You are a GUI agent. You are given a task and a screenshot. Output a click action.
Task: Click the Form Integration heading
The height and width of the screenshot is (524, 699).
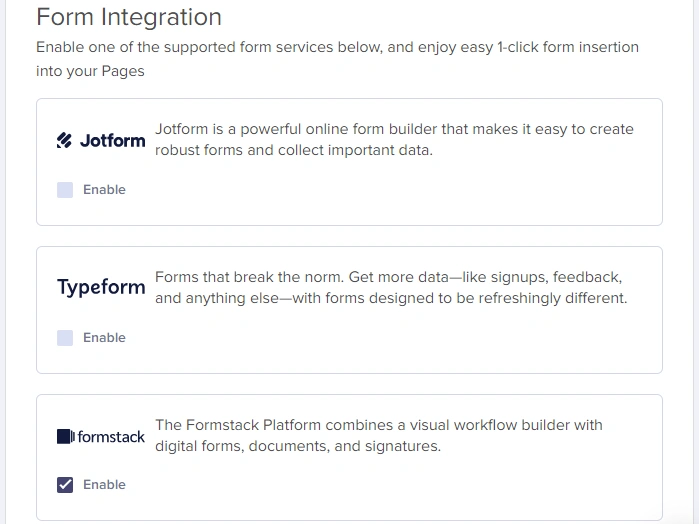tap(129, 17)
